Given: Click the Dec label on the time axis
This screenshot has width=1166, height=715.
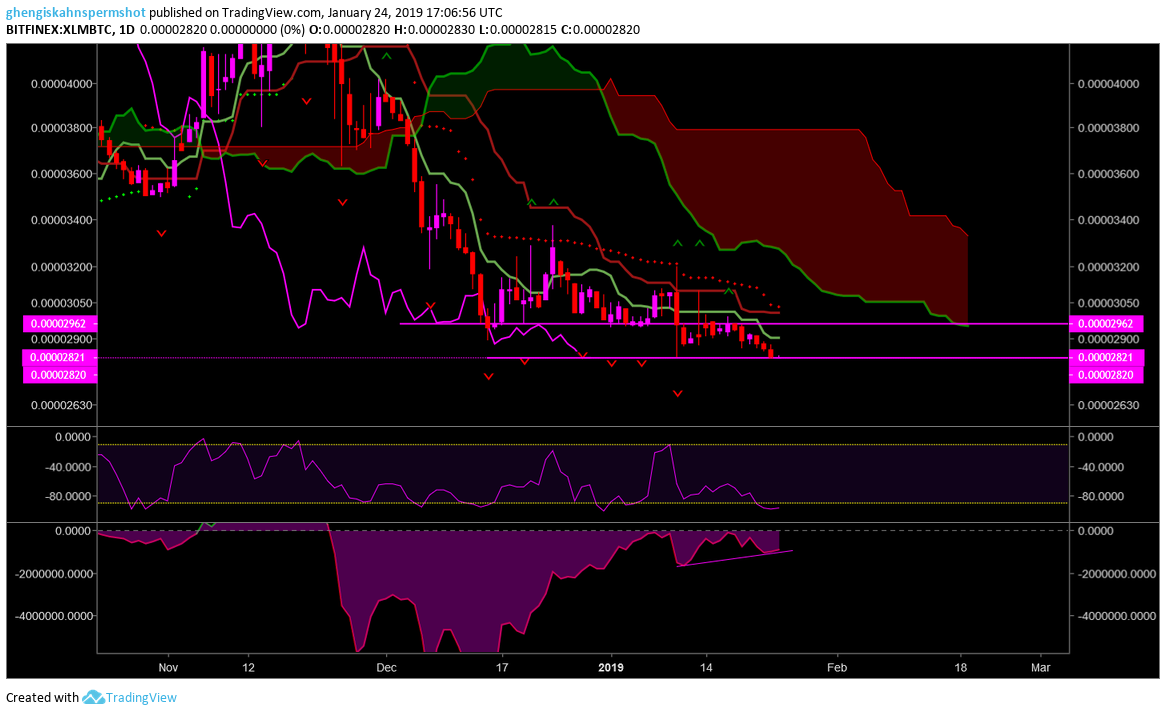Looking at the screenshot, I should click(386, 667).
